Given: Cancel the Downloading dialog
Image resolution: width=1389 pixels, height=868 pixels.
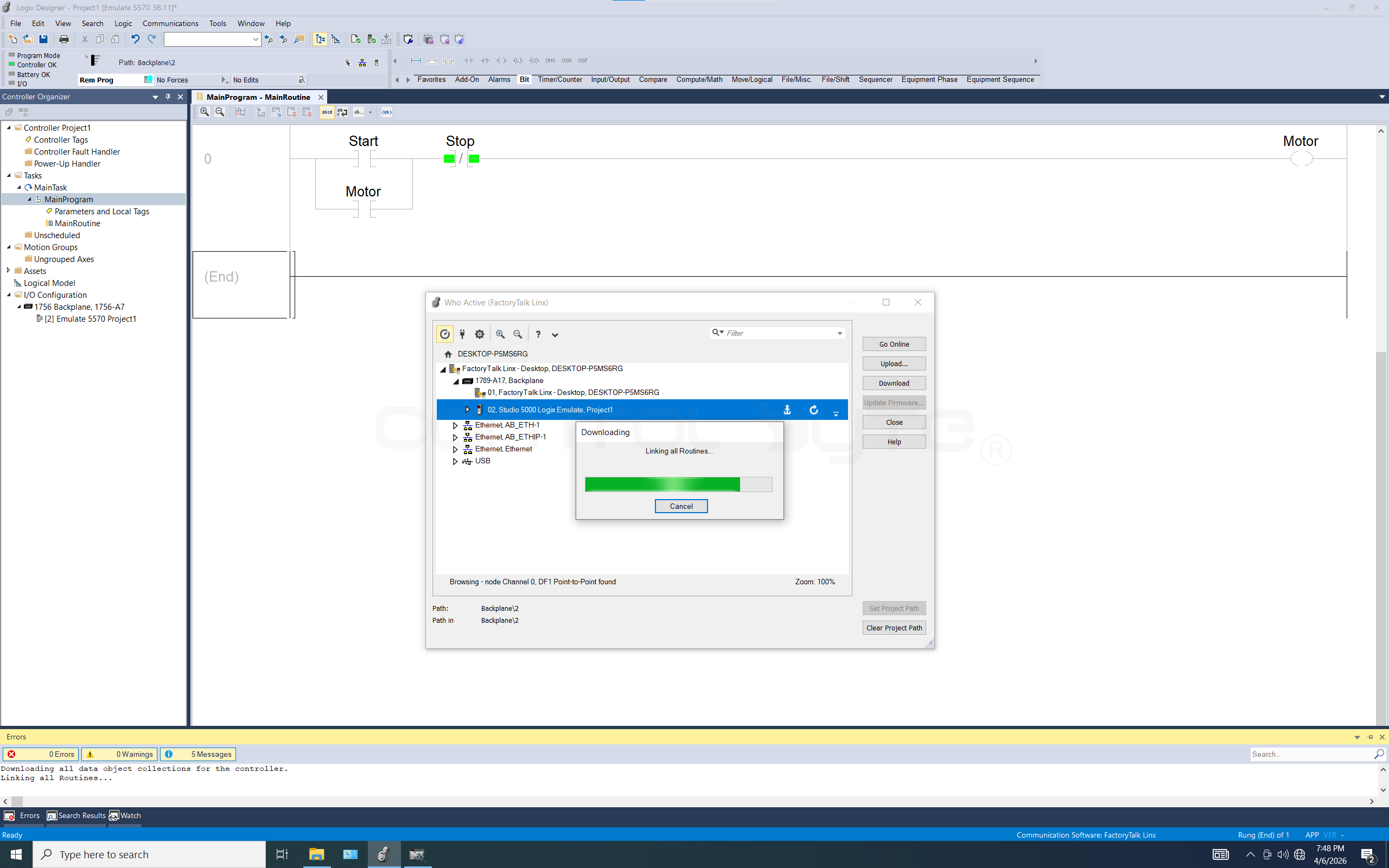Looking at the screenshot, I should pyautogui.click(x=681, y=506).
